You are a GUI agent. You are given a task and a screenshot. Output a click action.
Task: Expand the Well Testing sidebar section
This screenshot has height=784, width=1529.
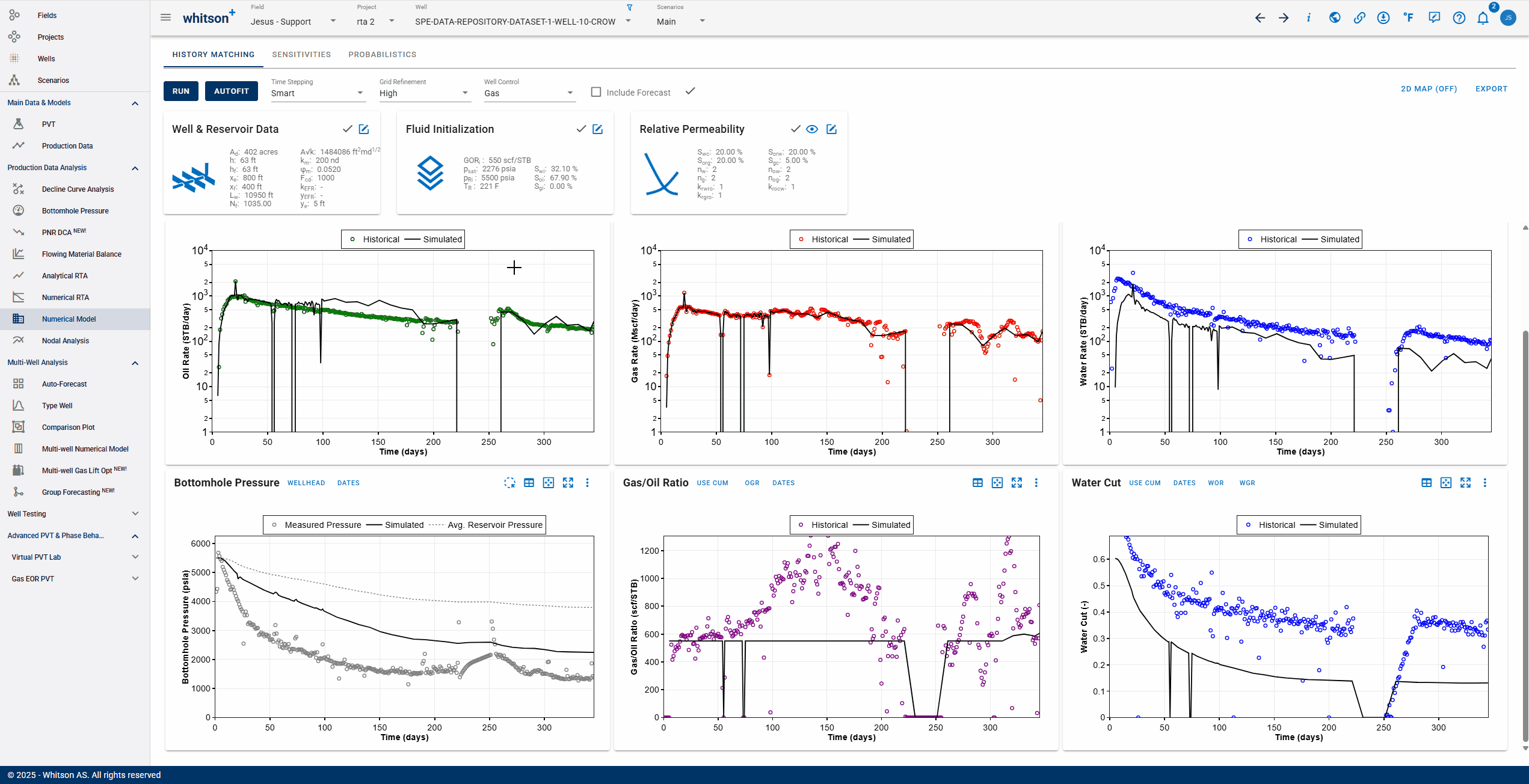pos(73,514)
